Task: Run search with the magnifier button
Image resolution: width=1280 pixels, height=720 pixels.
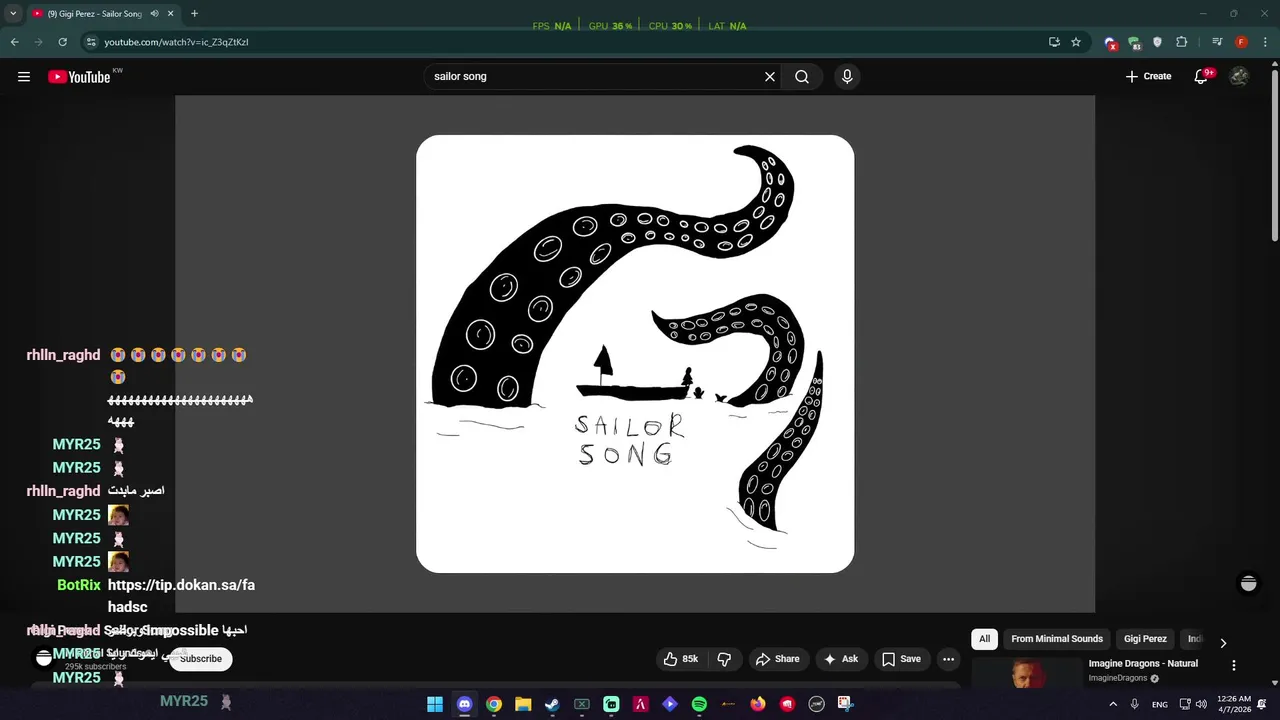Action: [x=802, y=77]
